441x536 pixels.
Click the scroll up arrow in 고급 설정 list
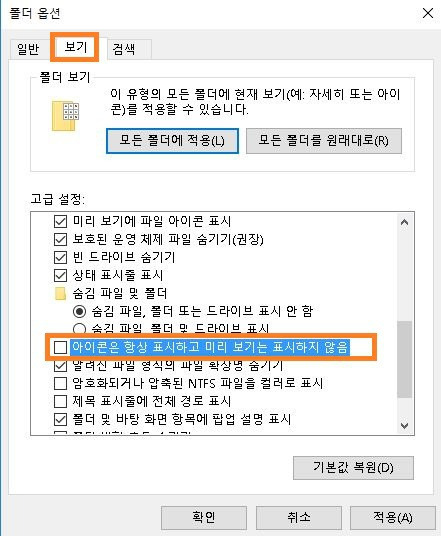click(x=404, y=223)
